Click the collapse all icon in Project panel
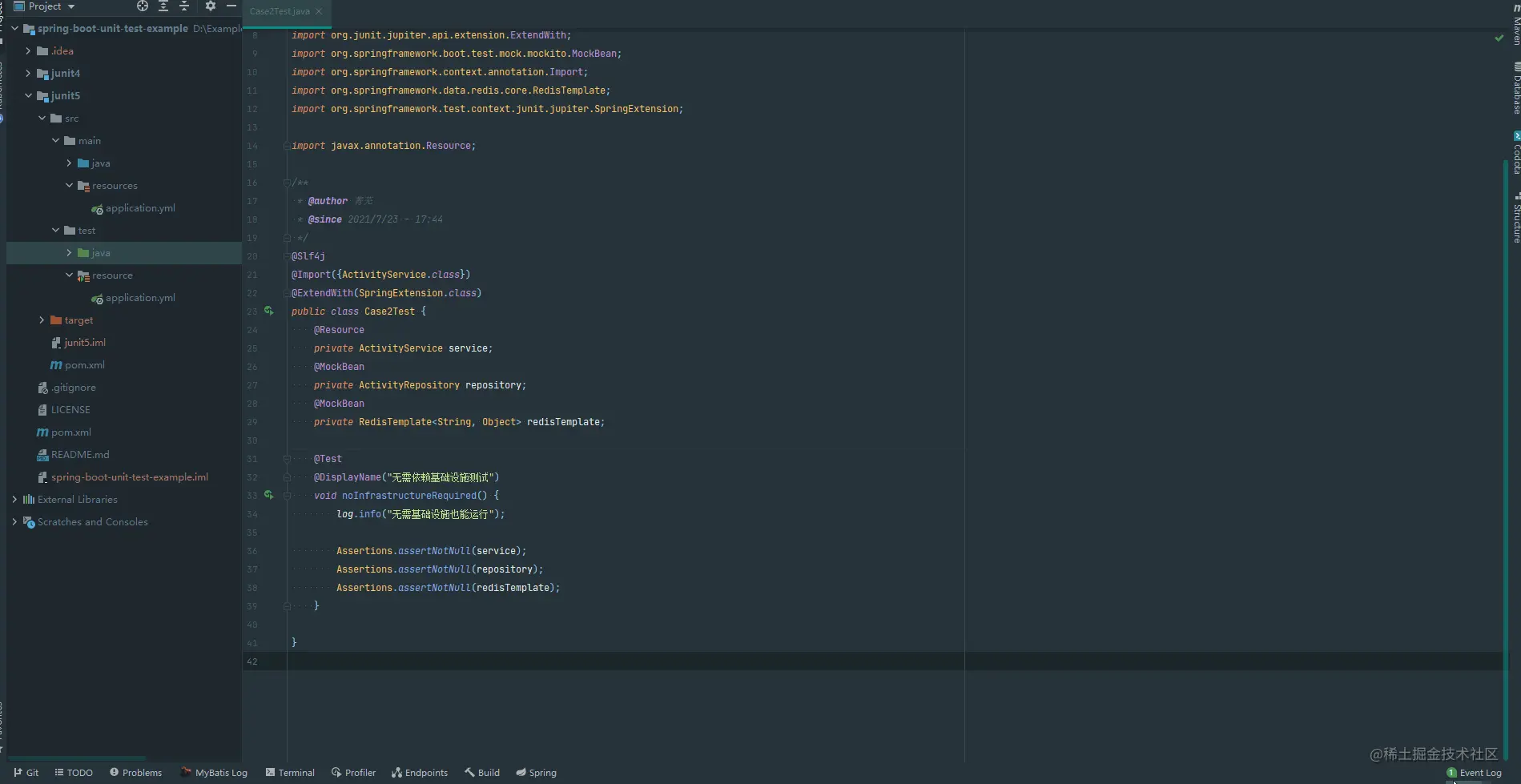 184,6
